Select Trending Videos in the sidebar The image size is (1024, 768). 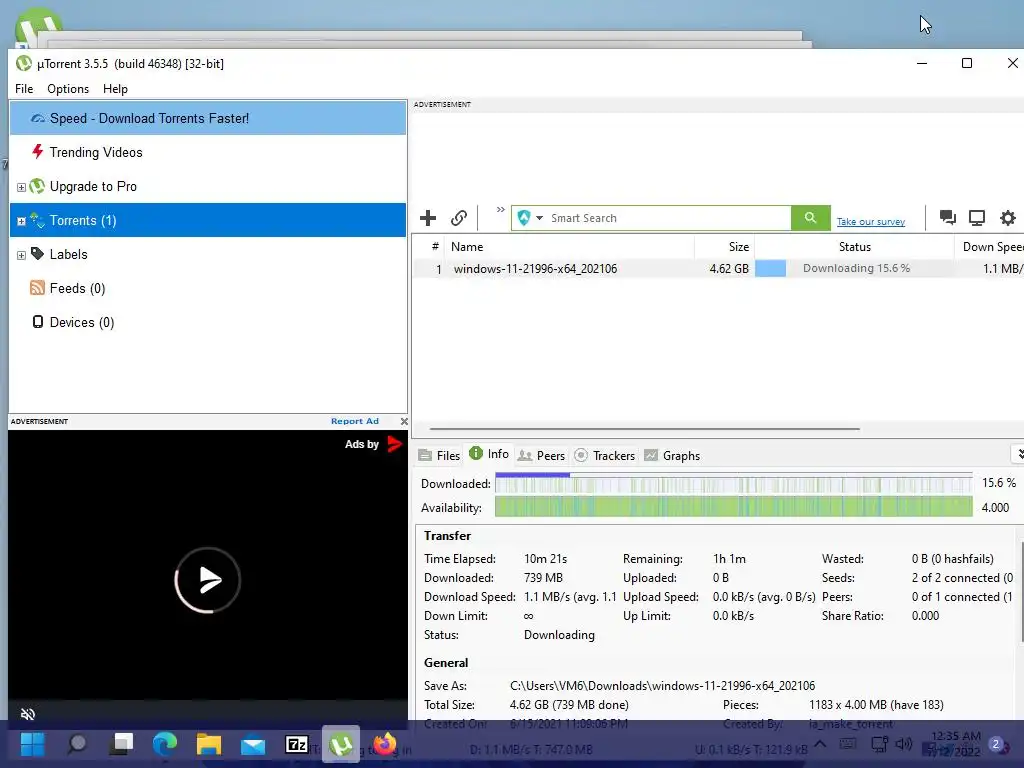tap(208, 152)
